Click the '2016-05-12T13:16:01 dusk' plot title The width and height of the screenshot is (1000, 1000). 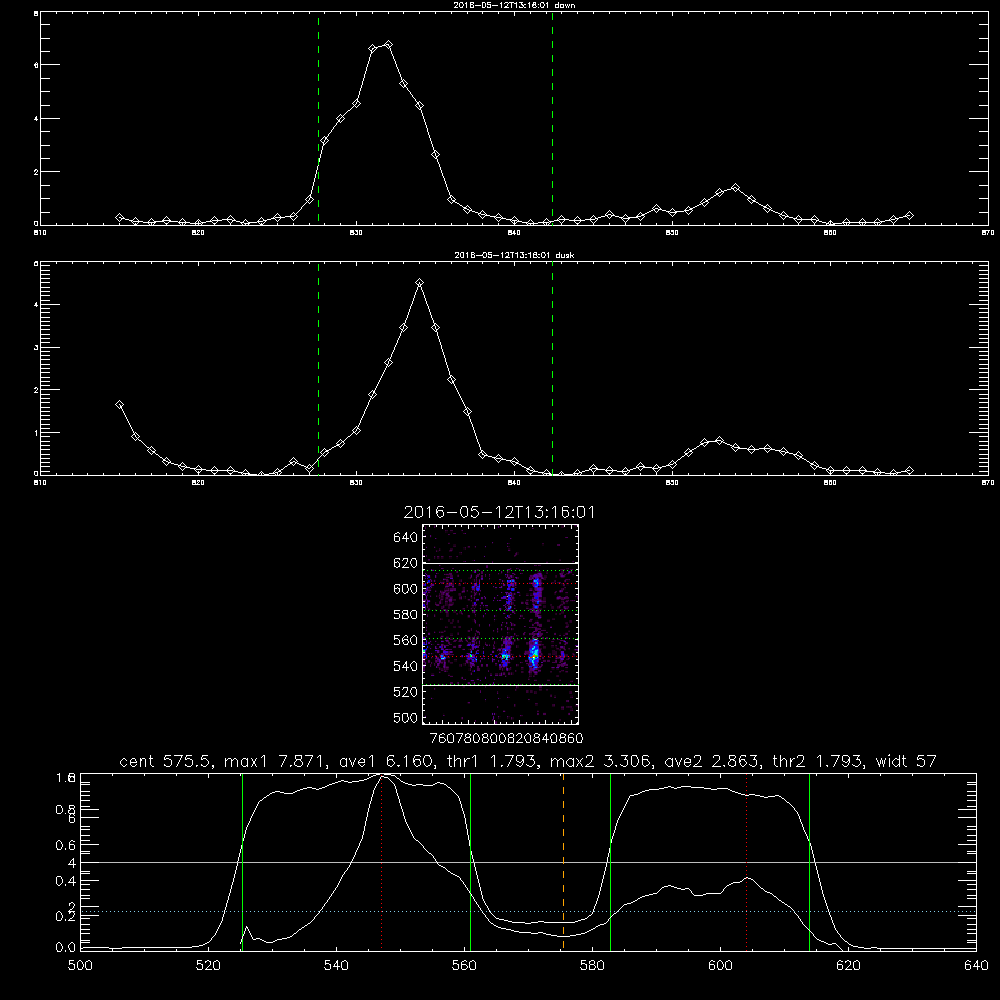click(514, 255)
